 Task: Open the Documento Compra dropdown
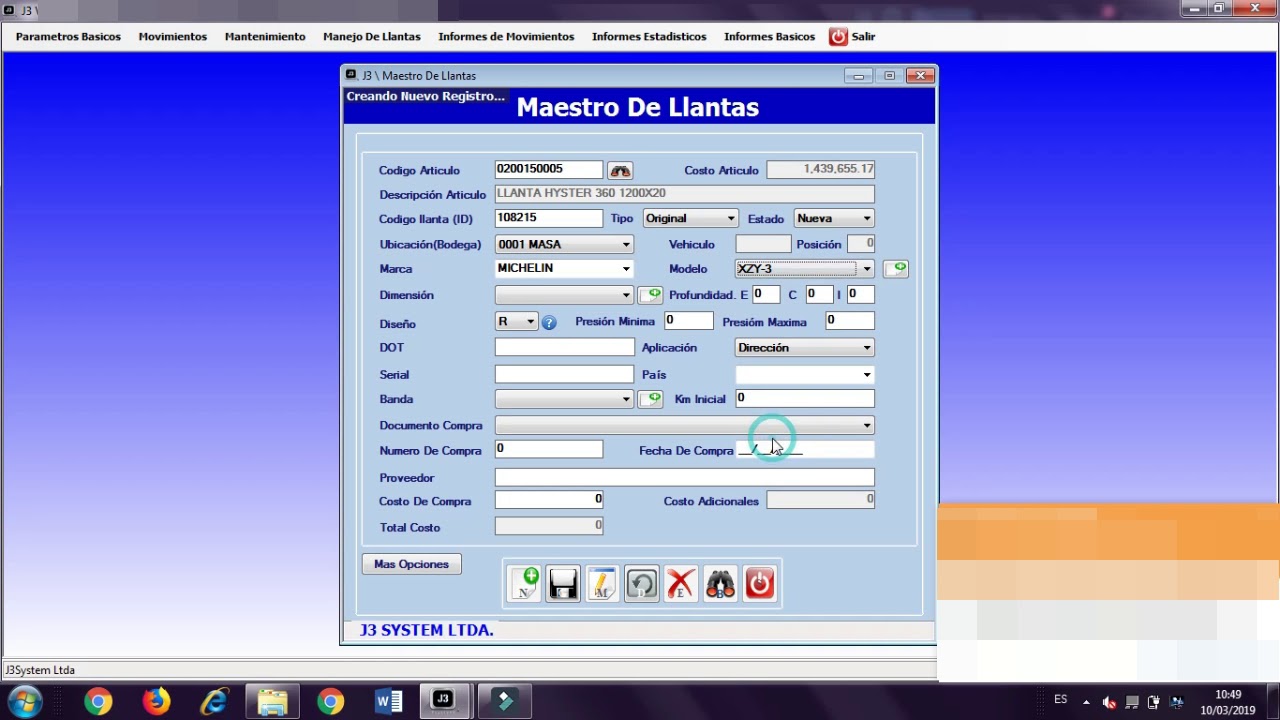[867, 426]
